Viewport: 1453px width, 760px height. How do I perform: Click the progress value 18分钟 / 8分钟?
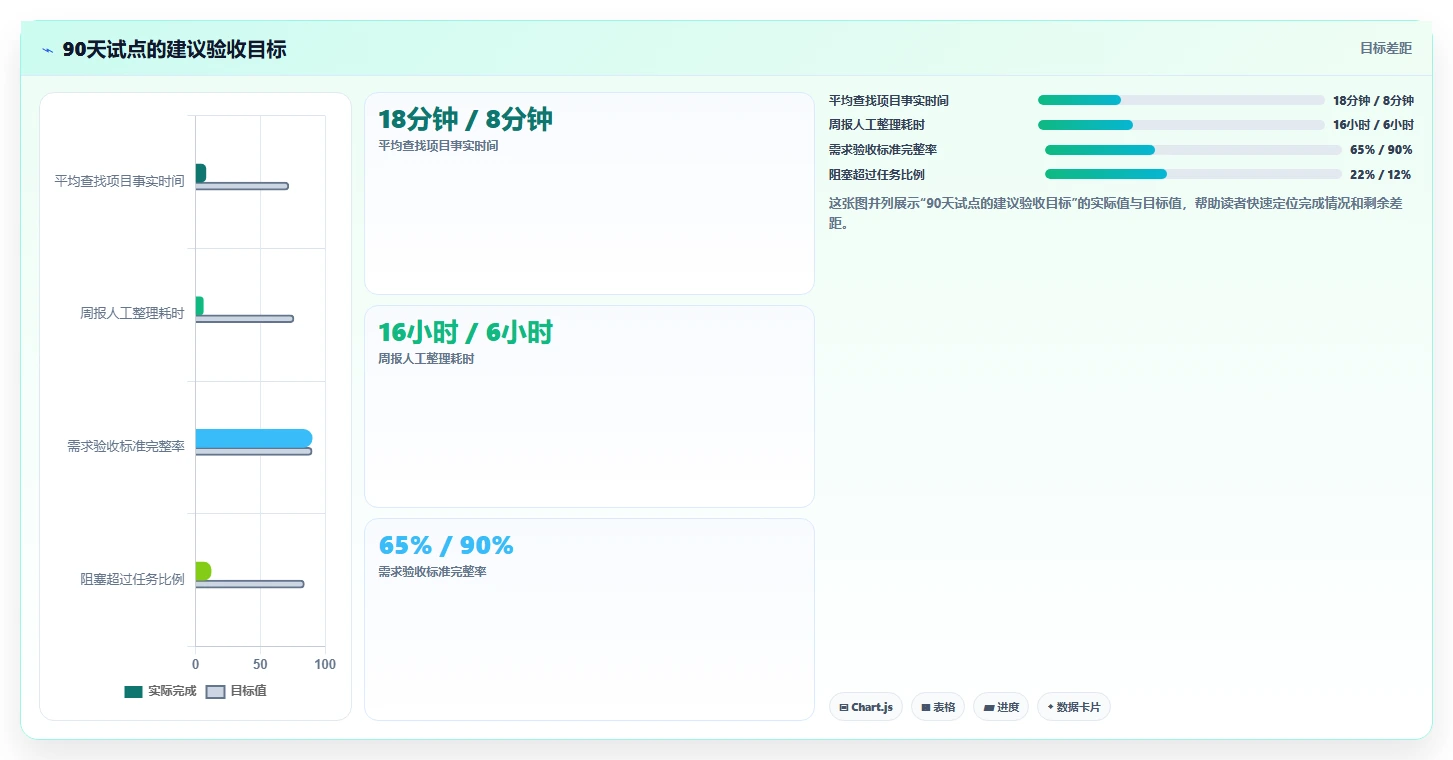1373,101
